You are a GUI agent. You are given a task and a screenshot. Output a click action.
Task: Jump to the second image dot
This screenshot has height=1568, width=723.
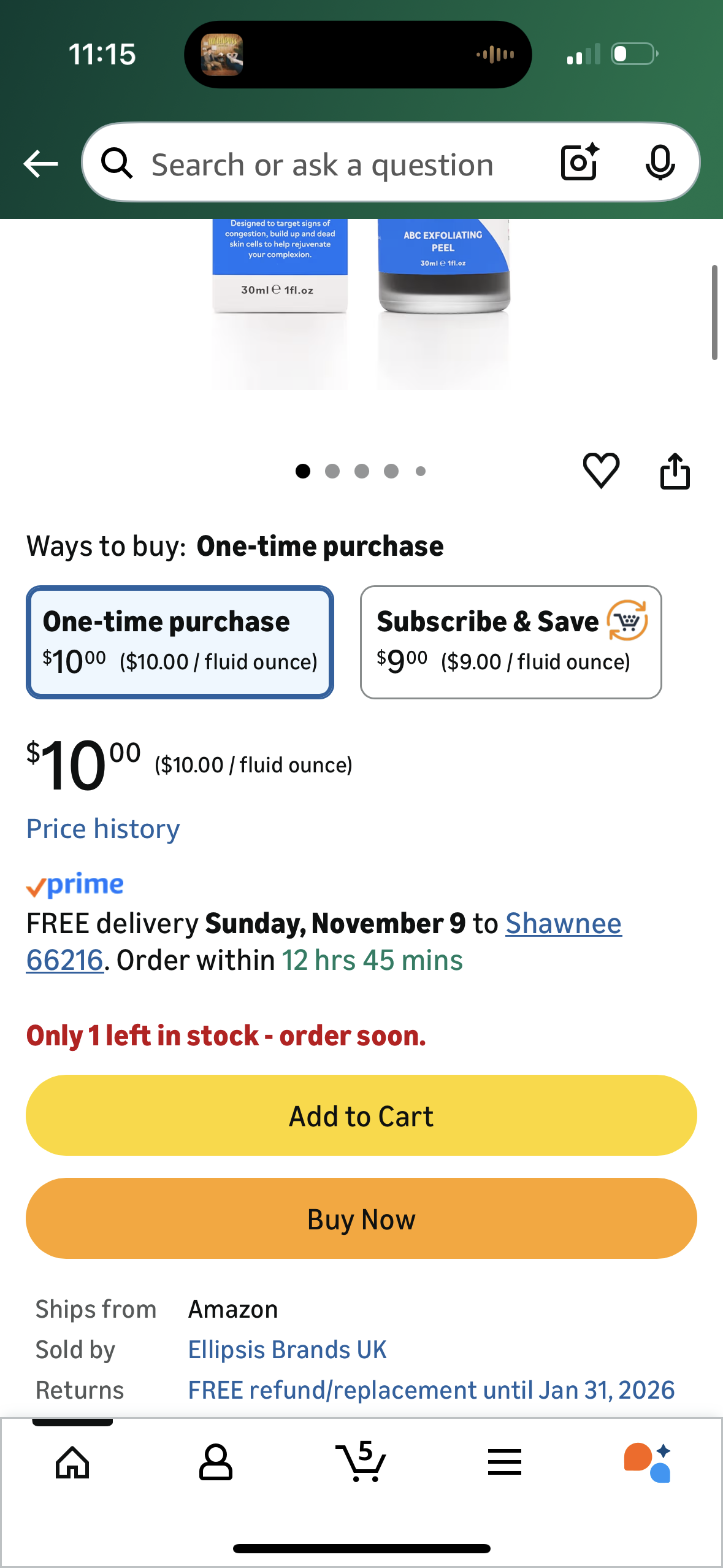point(332,471)
